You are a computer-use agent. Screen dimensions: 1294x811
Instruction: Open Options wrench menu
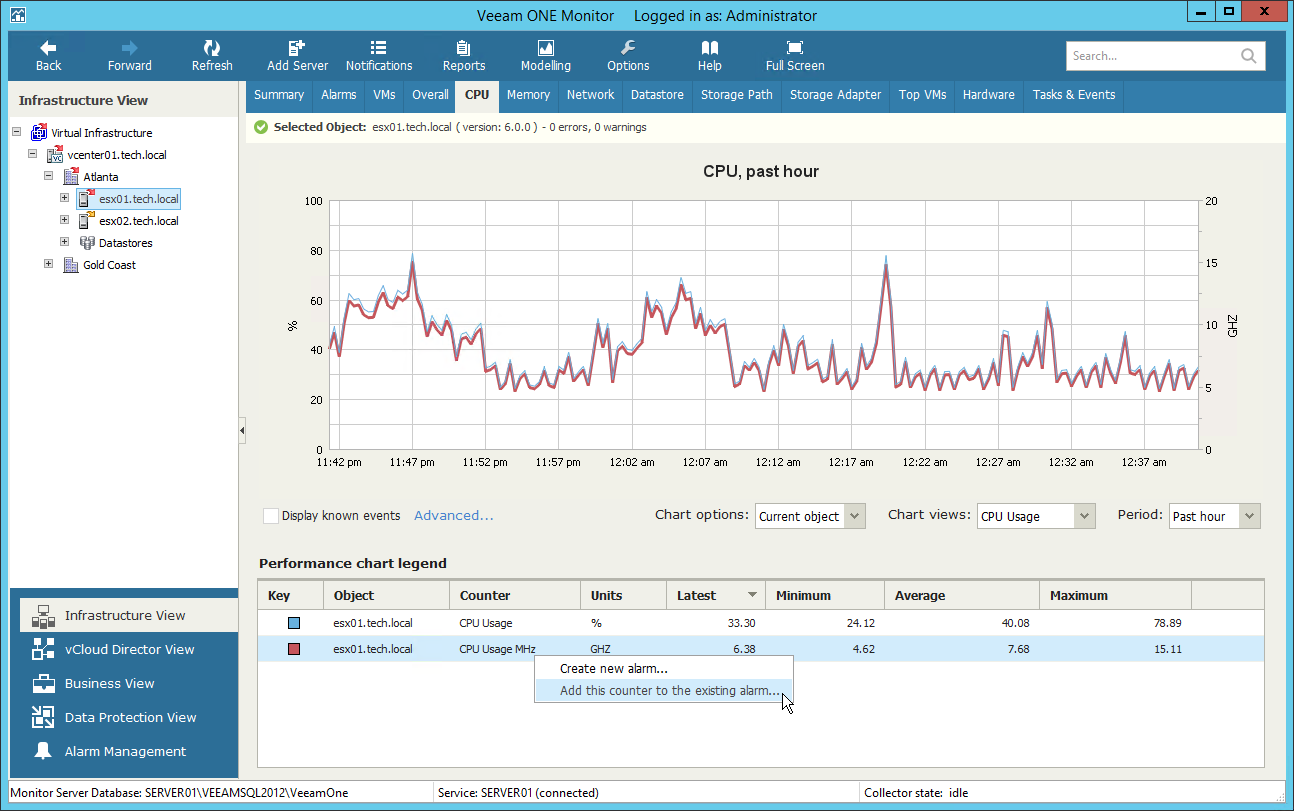[x=628, y=55]
